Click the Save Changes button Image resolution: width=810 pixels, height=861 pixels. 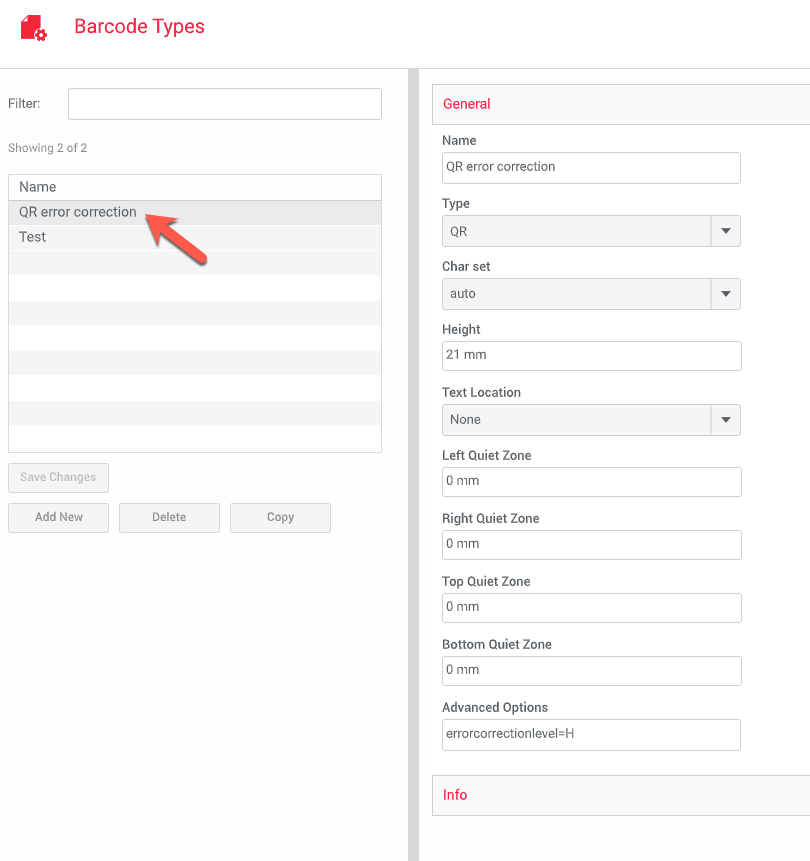tap(58, 477)
